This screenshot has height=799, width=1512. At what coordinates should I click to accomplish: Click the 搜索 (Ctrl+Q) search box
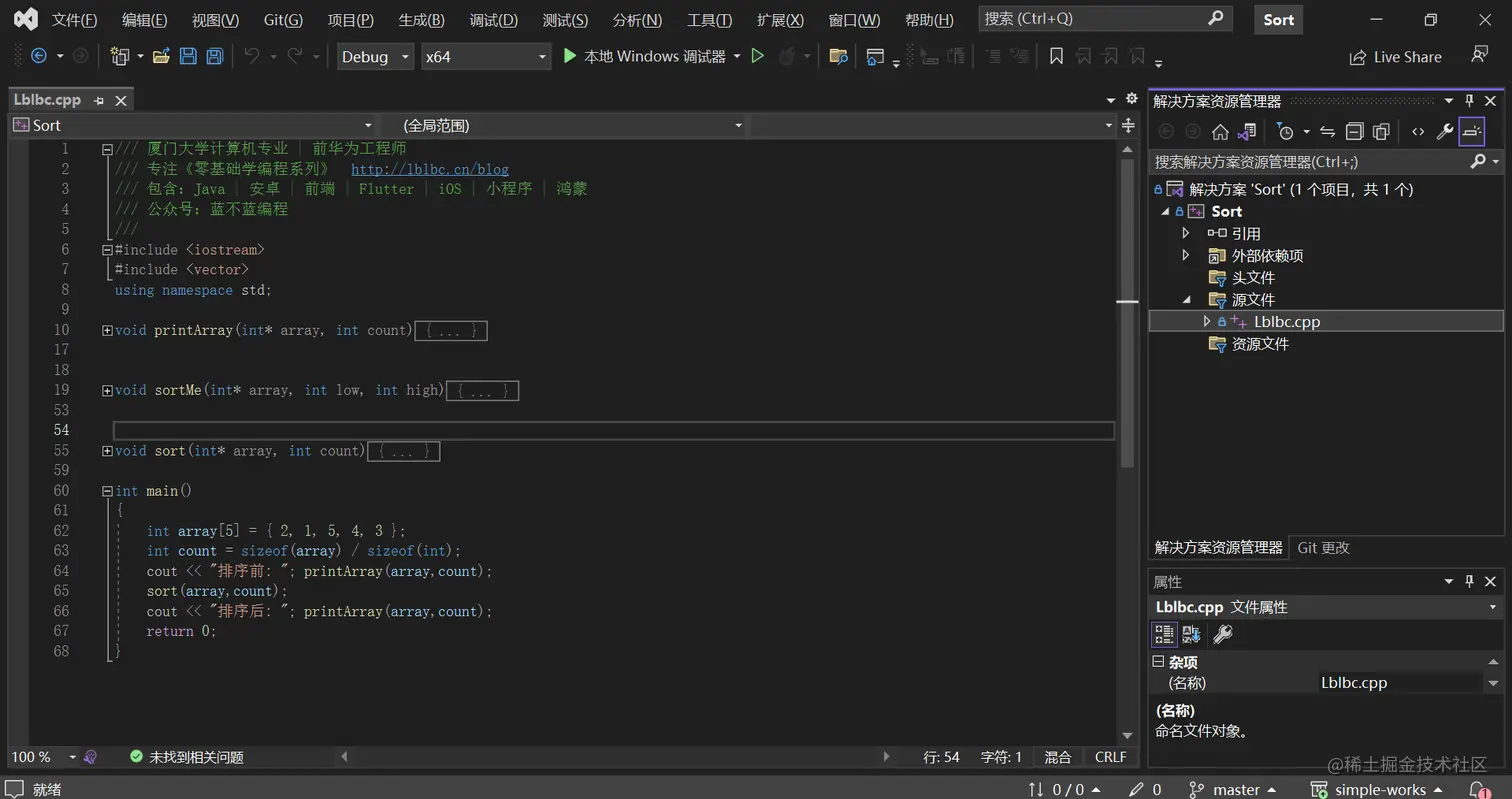click(x=1105, y=19)
